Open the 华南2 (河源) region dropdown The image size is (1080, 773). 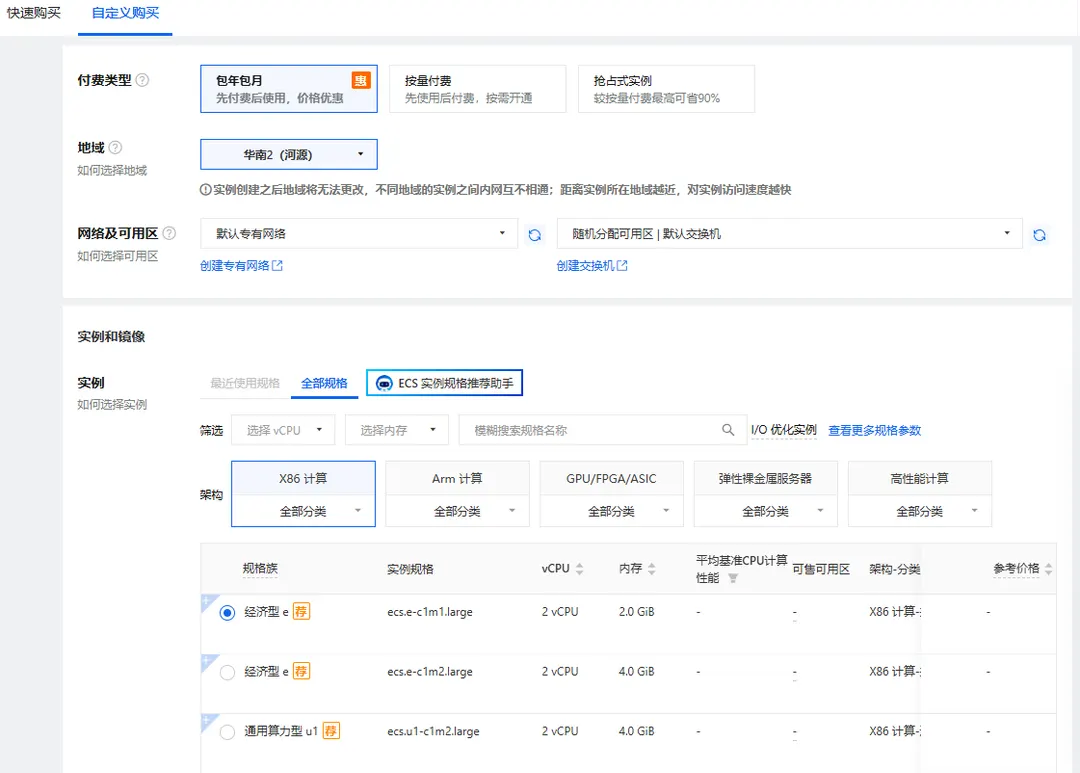coord(289,154)
